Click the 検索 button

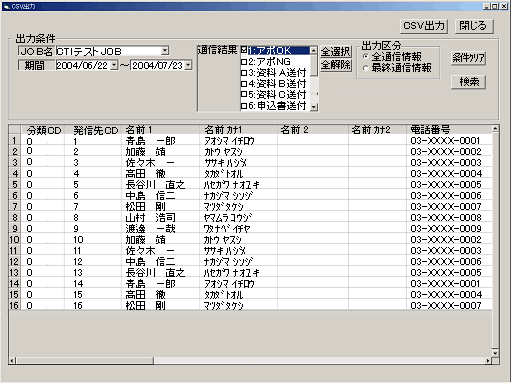click(468, 82)
